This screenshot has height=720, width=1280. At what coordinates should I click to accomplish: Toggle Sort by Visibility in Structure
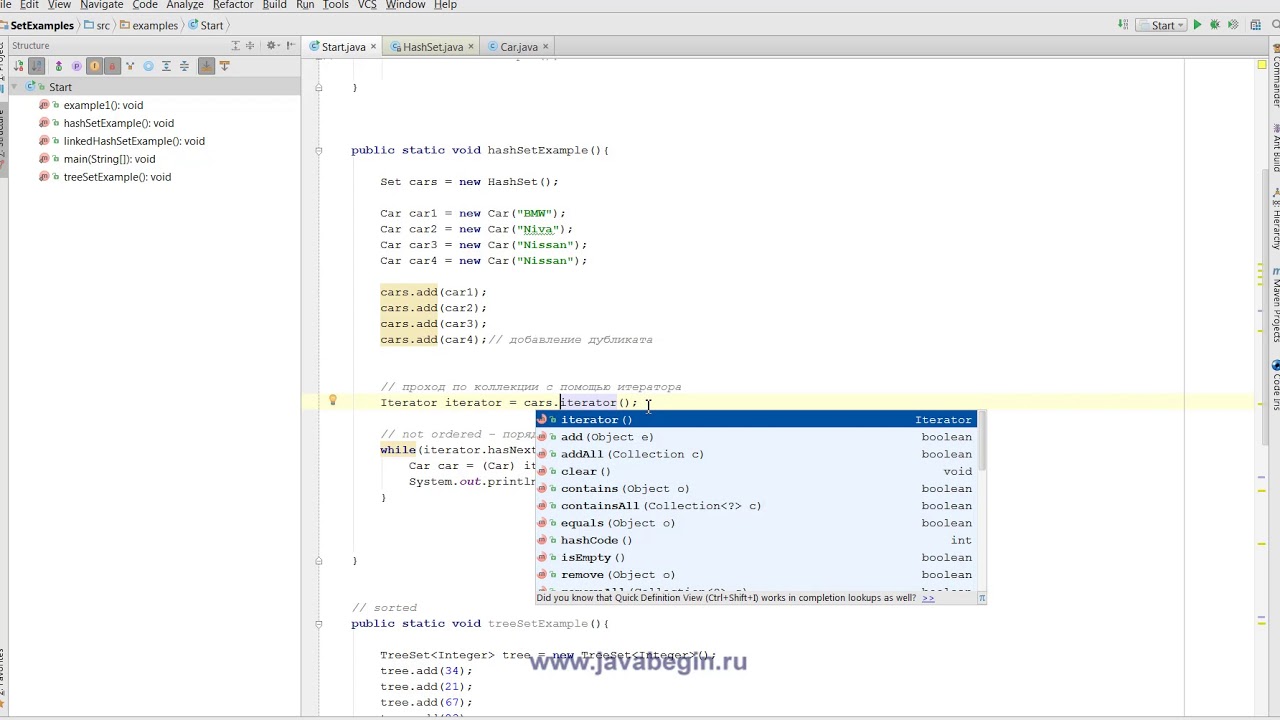coord(18,66)
